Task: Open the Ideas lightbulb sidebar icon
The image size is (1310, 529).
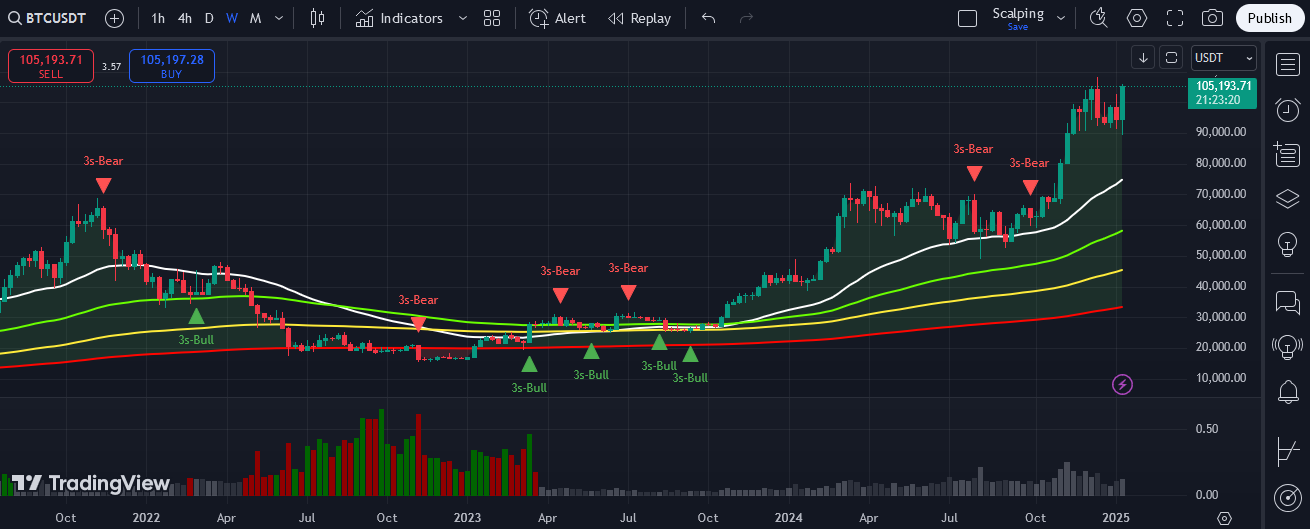Action: click(x=1288, y=243)
